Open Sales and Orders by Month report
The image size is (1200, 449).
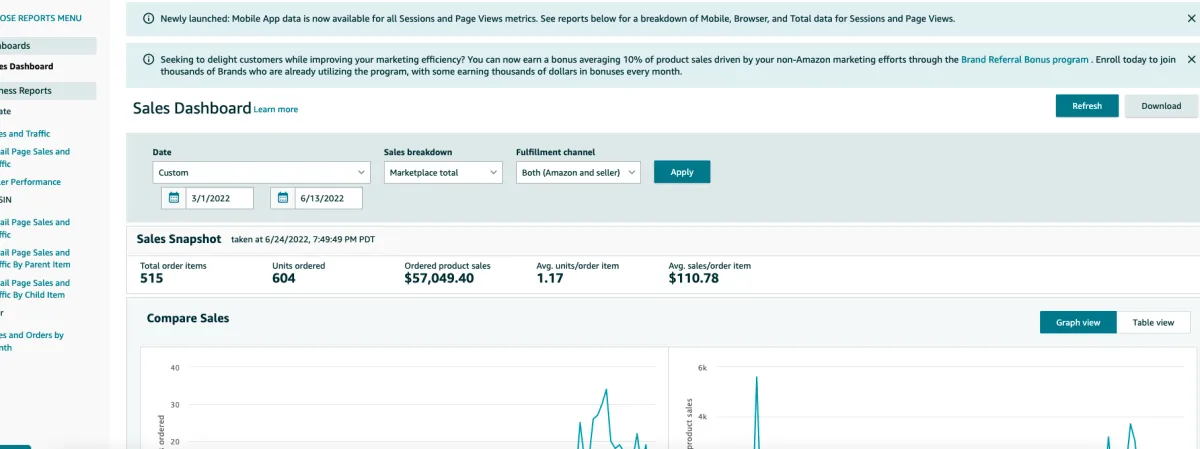pos(32,341)
